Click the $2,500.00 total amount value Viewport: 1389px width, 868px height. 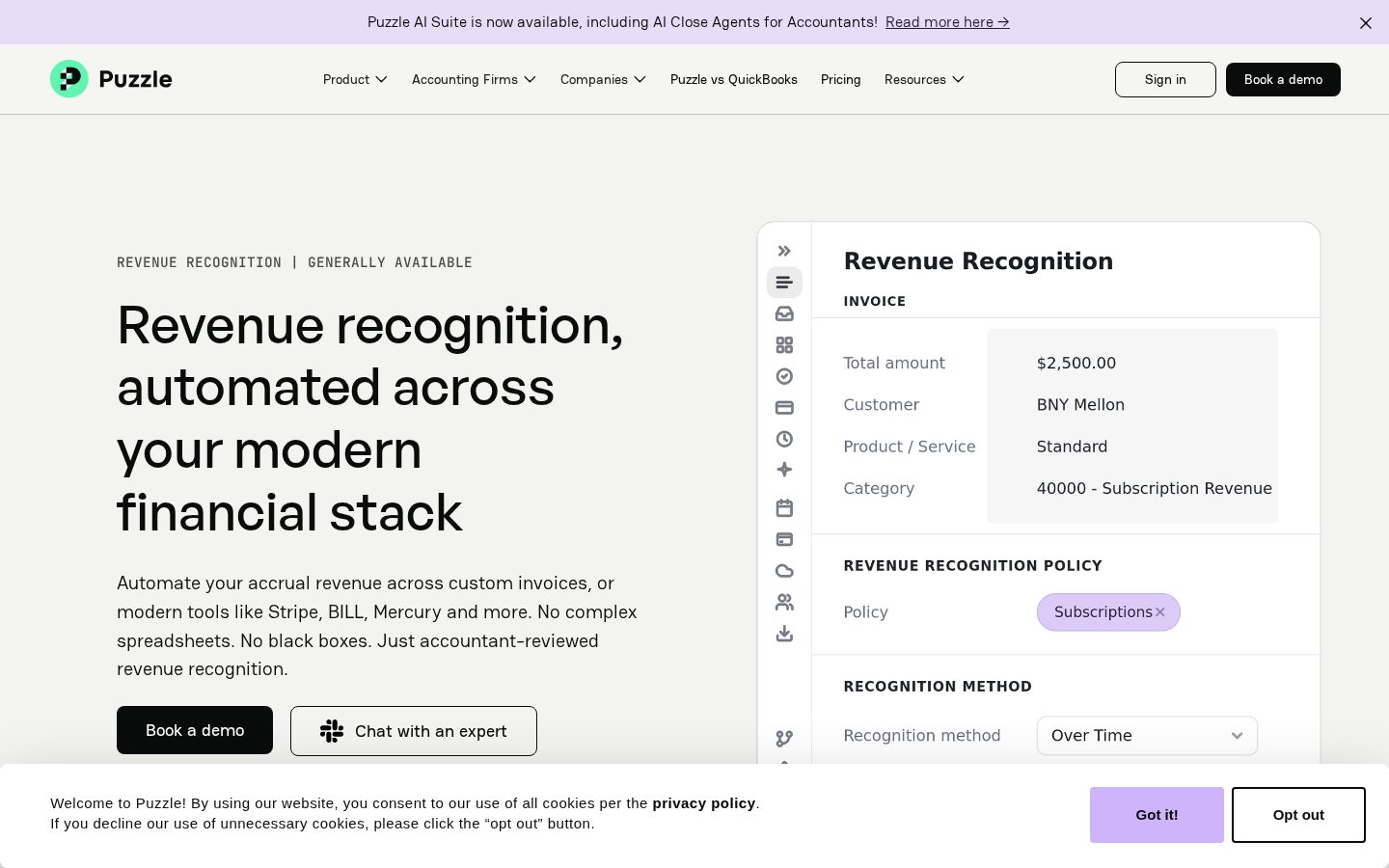(x=1076, y=363)
